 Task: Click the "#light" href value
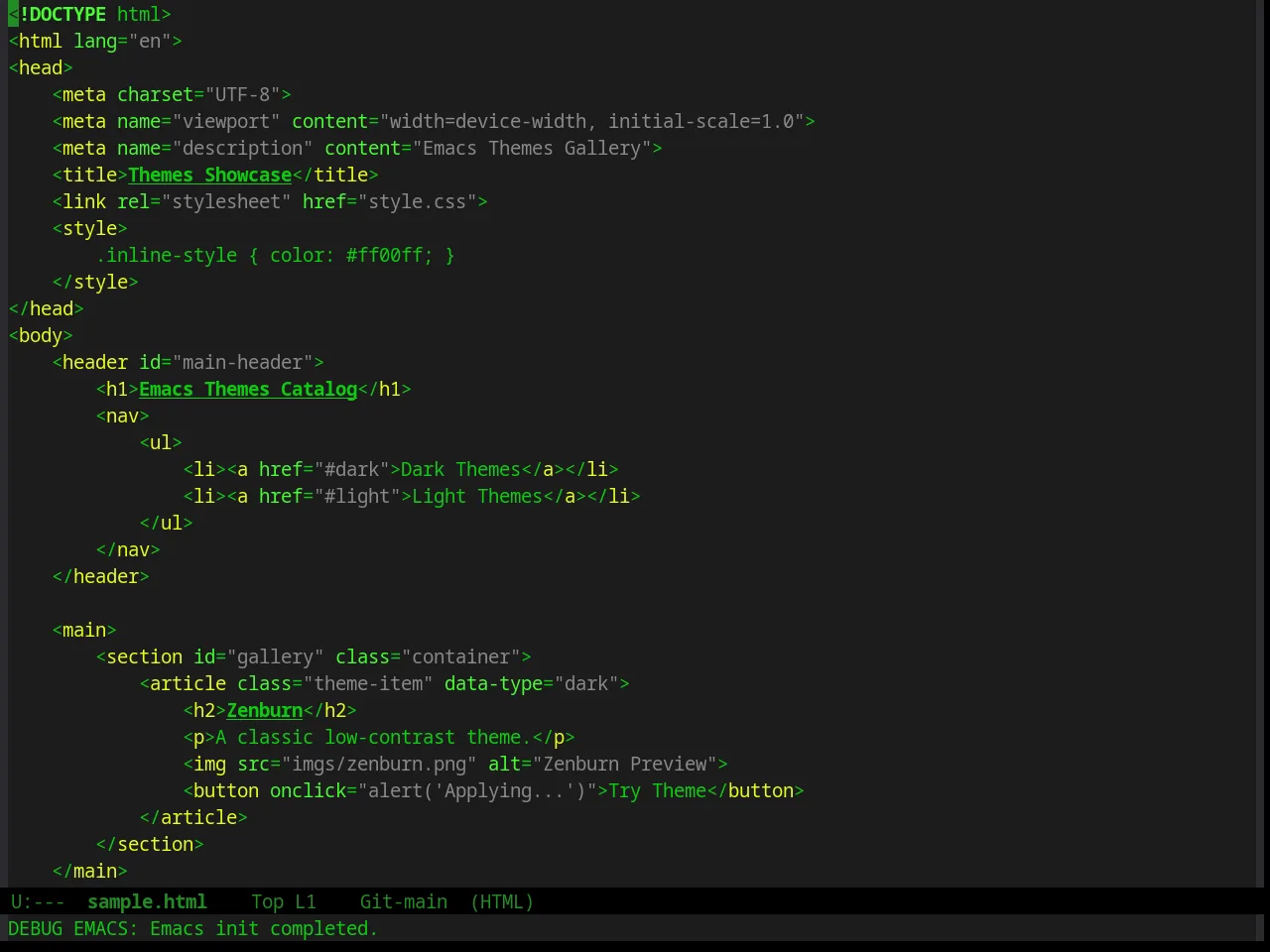pos(357,496)
